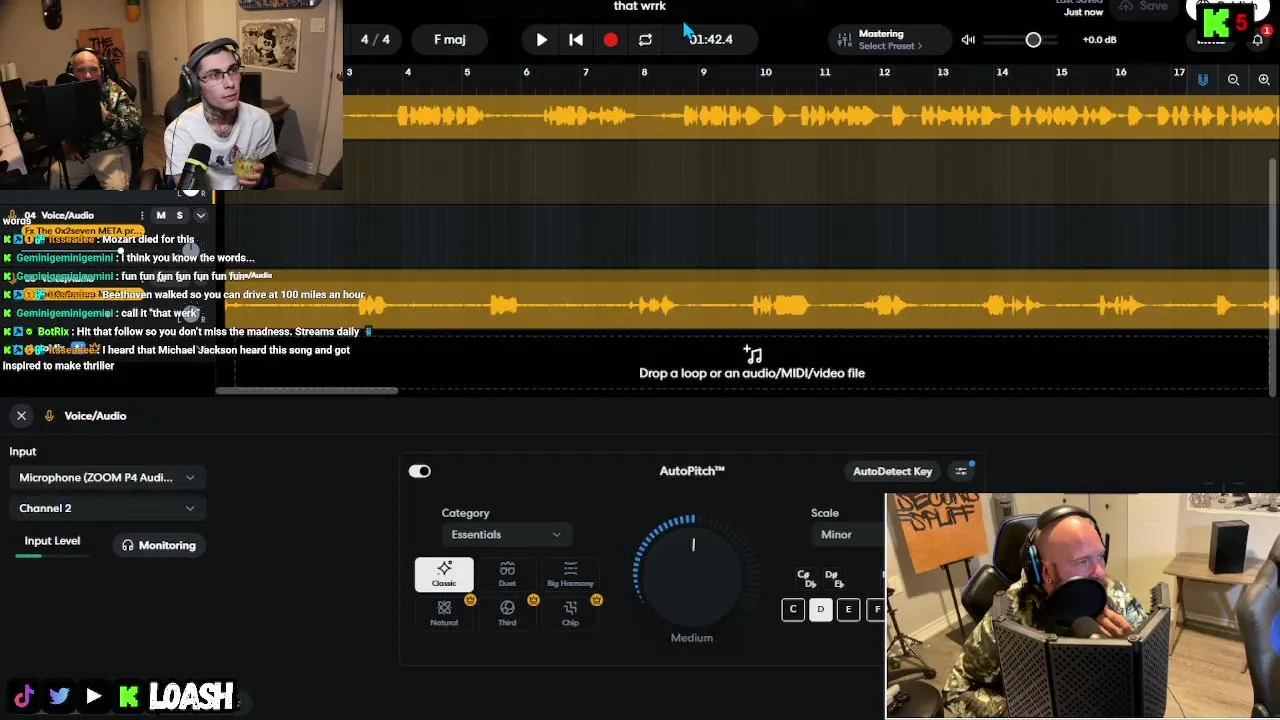The image size is (1280, 720).
Task: Click the AutoDetect Key button
Action: click(x=892, y=471)
